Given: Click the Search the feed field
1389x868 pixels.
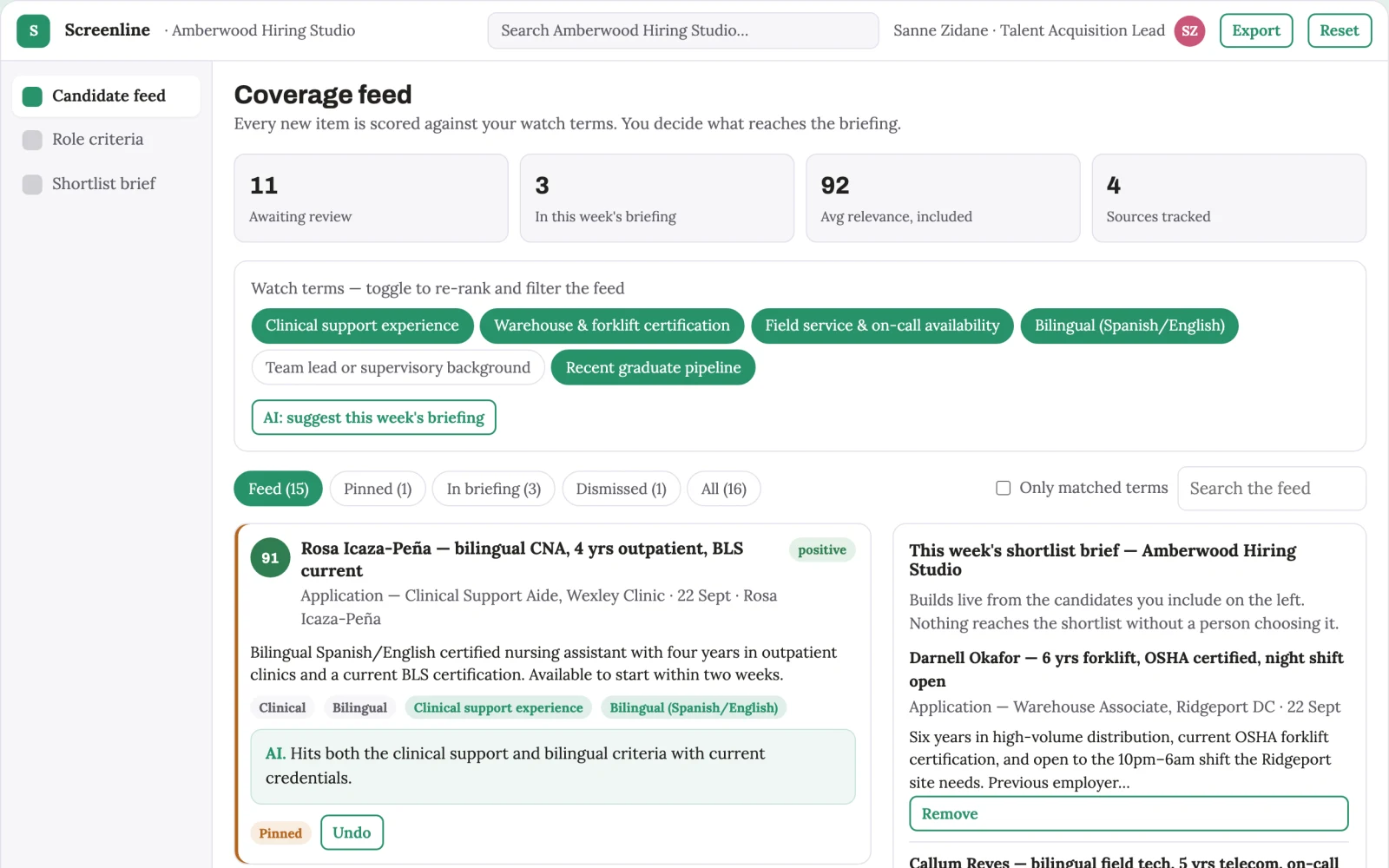Looking at the screenshot, I should [1271, 489].
